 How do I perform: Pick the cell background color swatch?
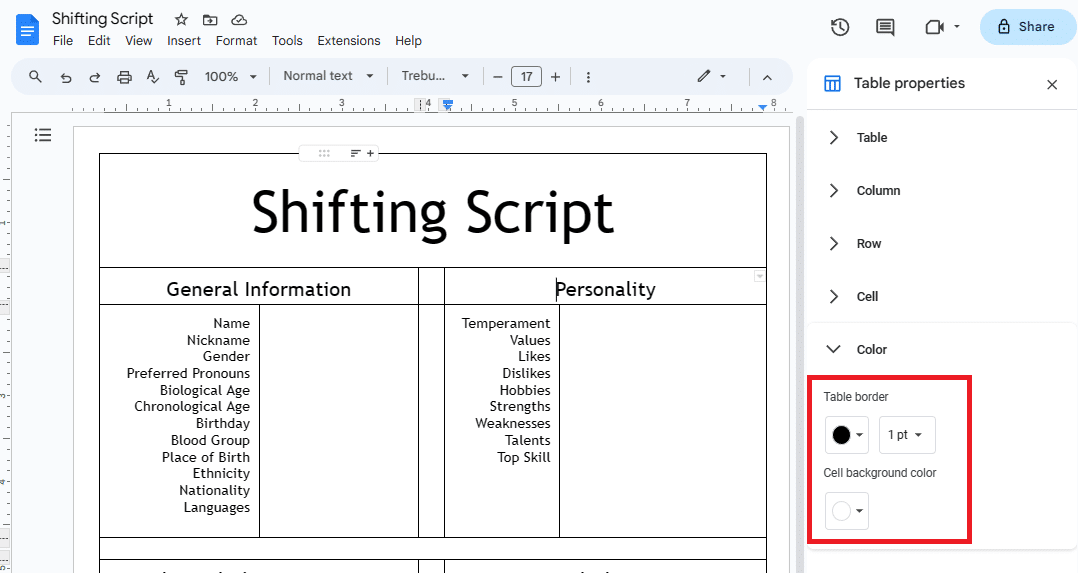pyautogui.click(x=847, y=511)
